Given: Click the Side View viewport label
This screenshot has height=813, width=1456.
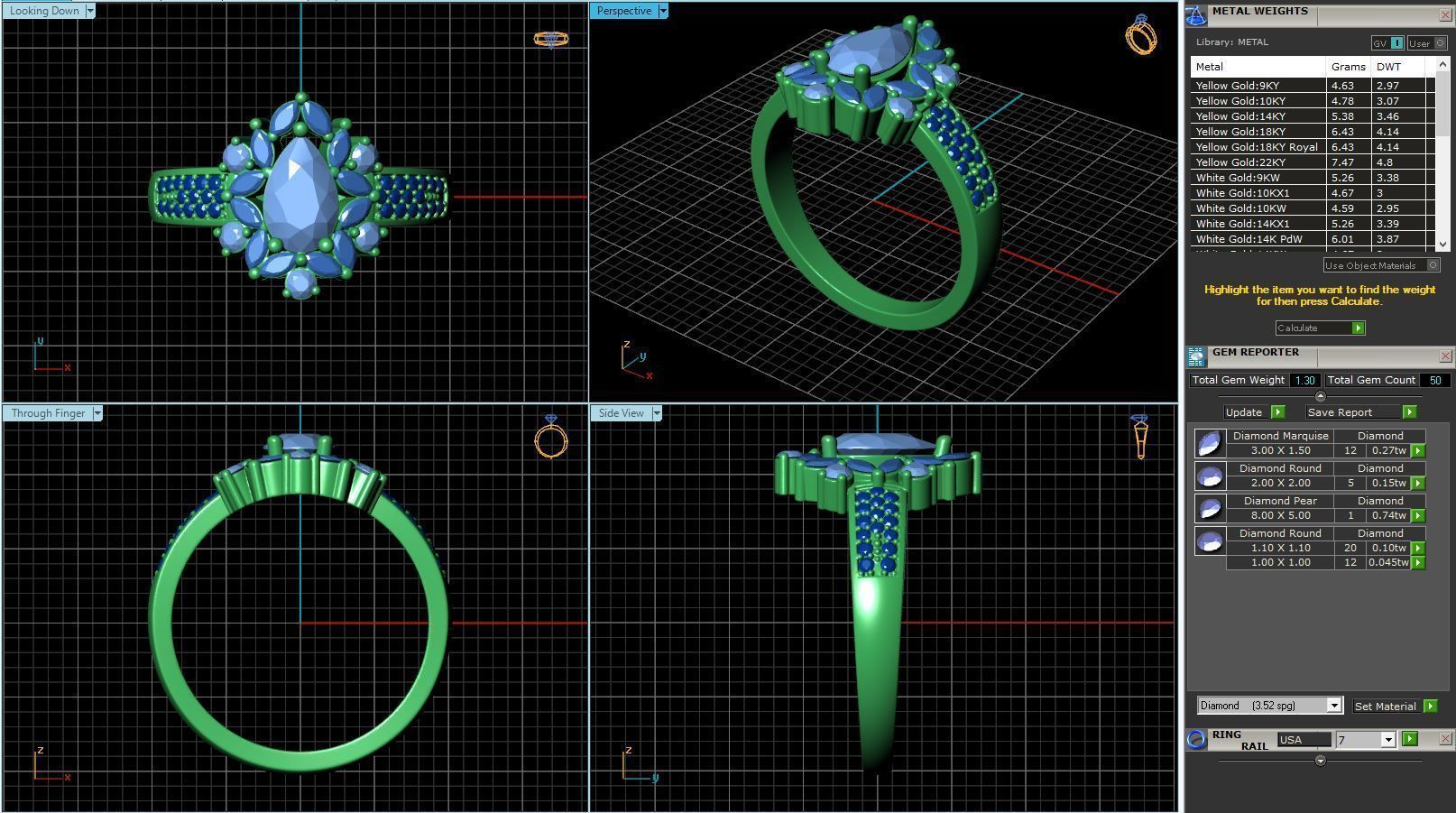Looking at the screenshot, I should [622, 413].
